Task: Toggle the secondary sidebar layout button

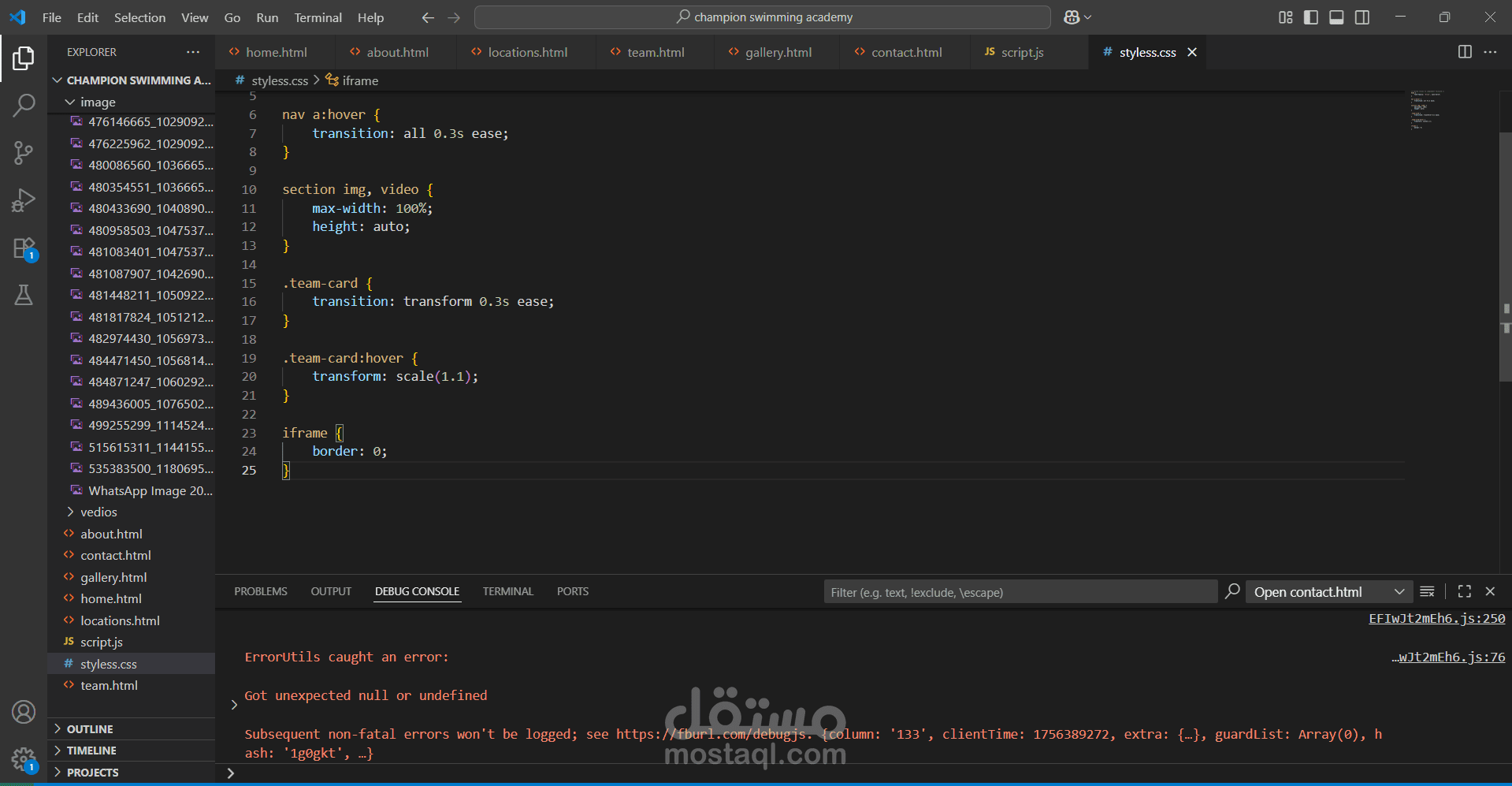Action: pos(1362,17)
